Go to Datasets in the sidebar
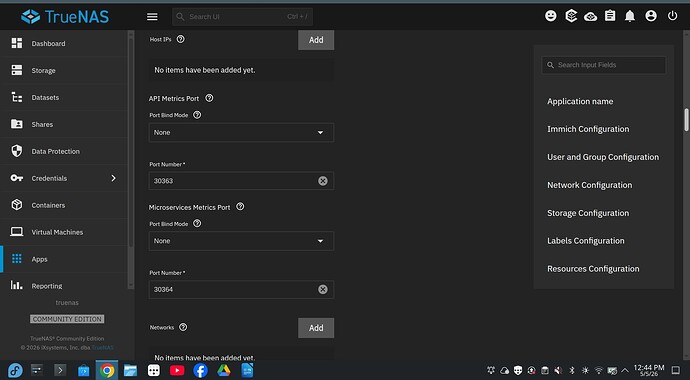The image size is (690, 380). pos(65,97)
